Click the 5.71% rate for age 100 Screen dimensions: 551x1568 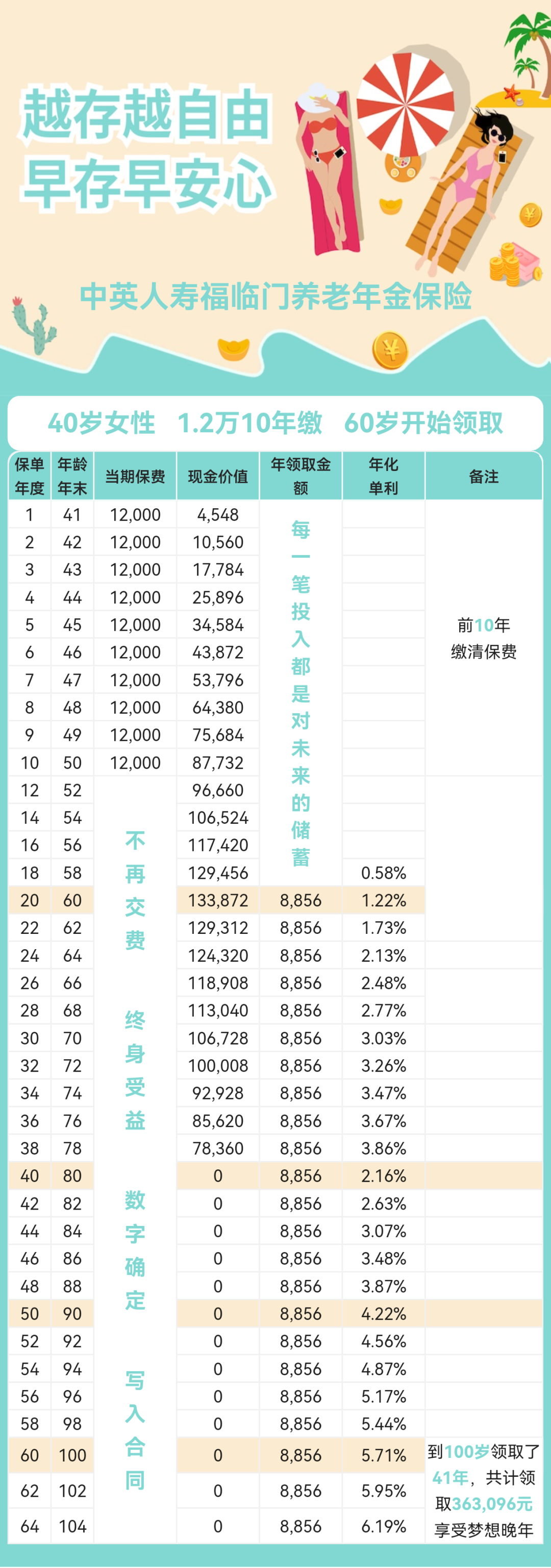click(383, 1455)
